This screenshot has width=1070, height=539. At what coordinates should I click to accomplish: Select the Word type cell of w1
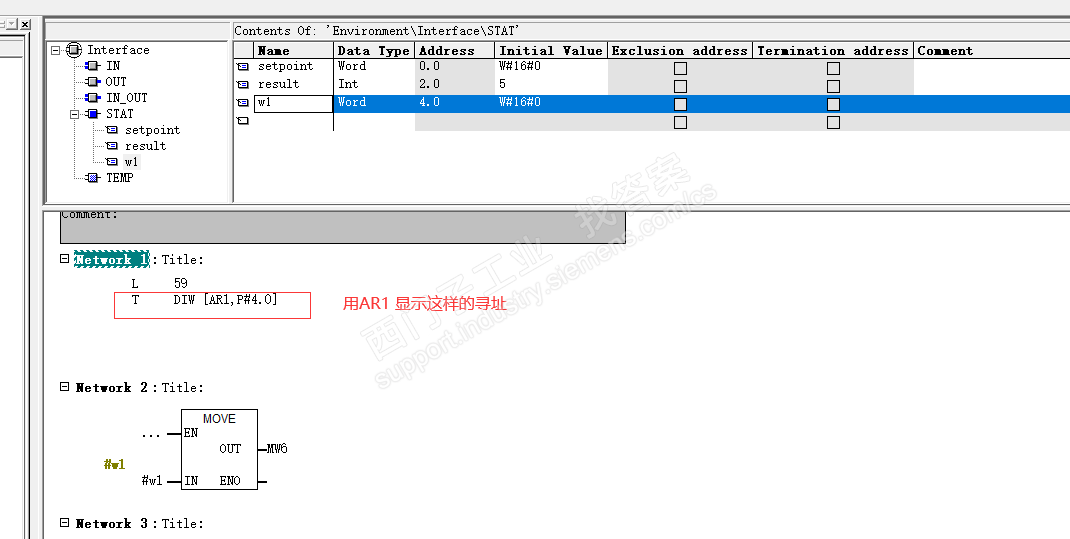tap(374, 102)
